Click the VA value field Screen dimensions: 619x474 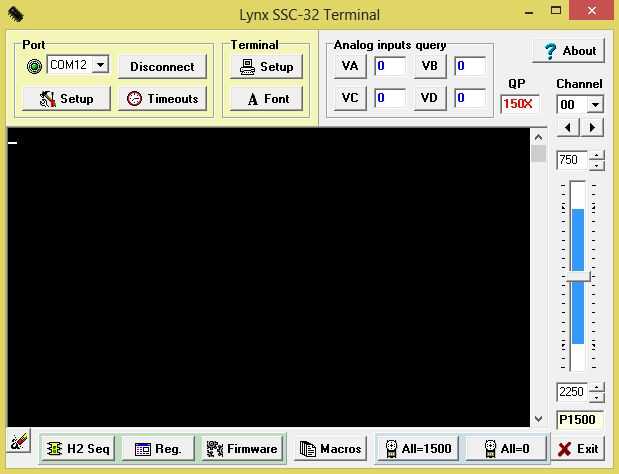390,66
